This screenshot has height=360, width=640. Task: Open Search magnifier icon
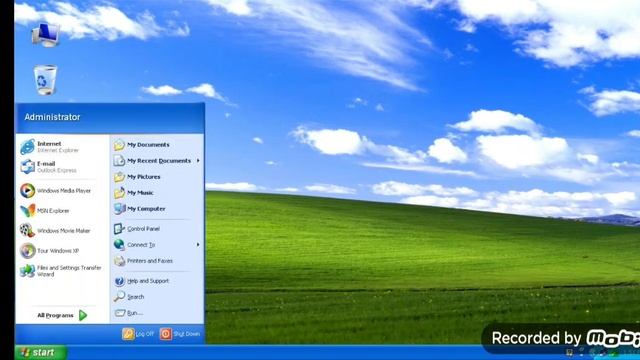[119, 297]
